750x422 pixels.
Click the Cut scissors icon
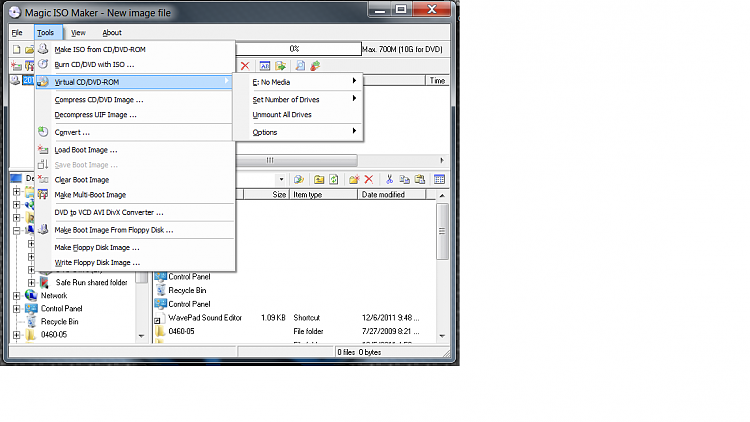click(x=389, y=179)
